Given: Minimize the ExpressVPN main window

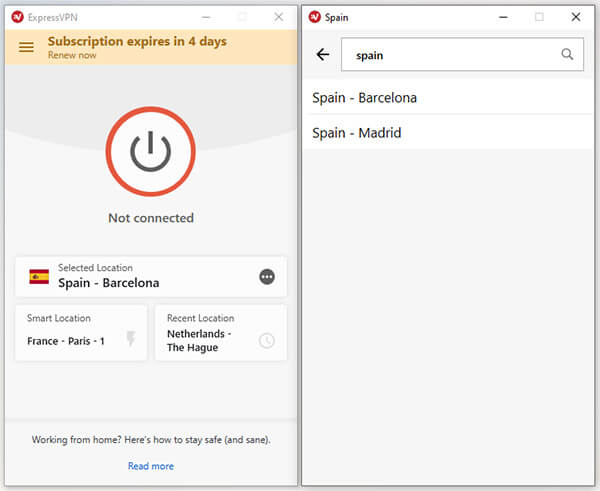Looking at the screenshot, I should click(206, 17).
